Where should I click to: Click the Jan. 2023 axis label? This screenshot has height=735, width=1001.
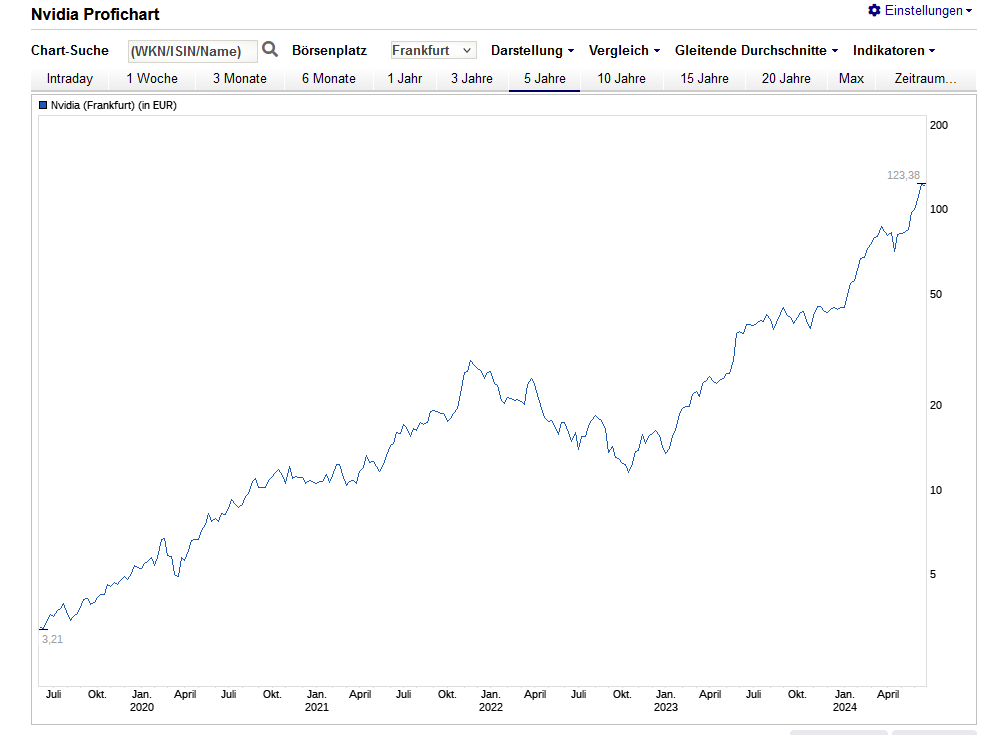[665, 701]
